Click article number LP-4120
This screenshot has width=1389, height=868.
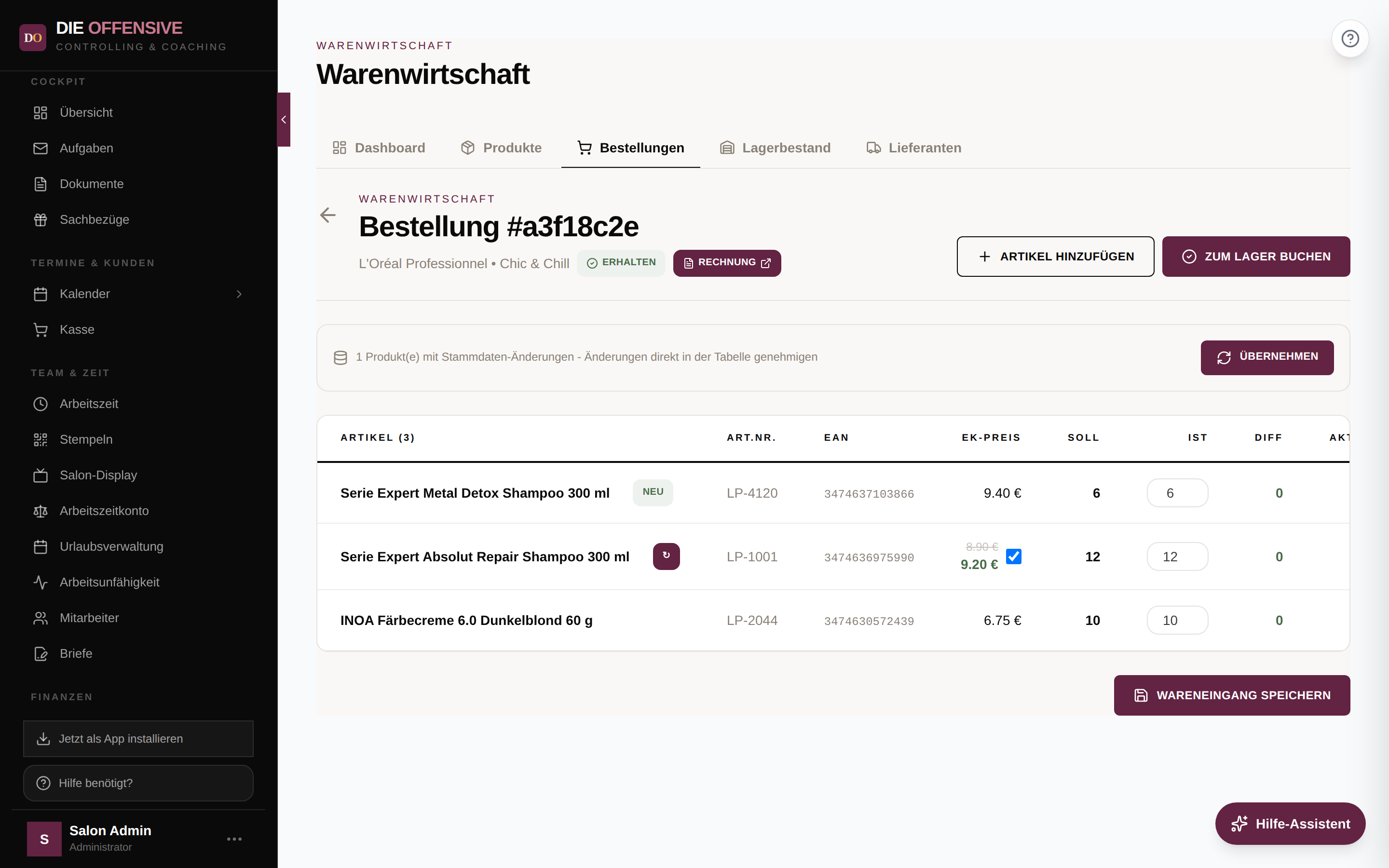[752, 493]
